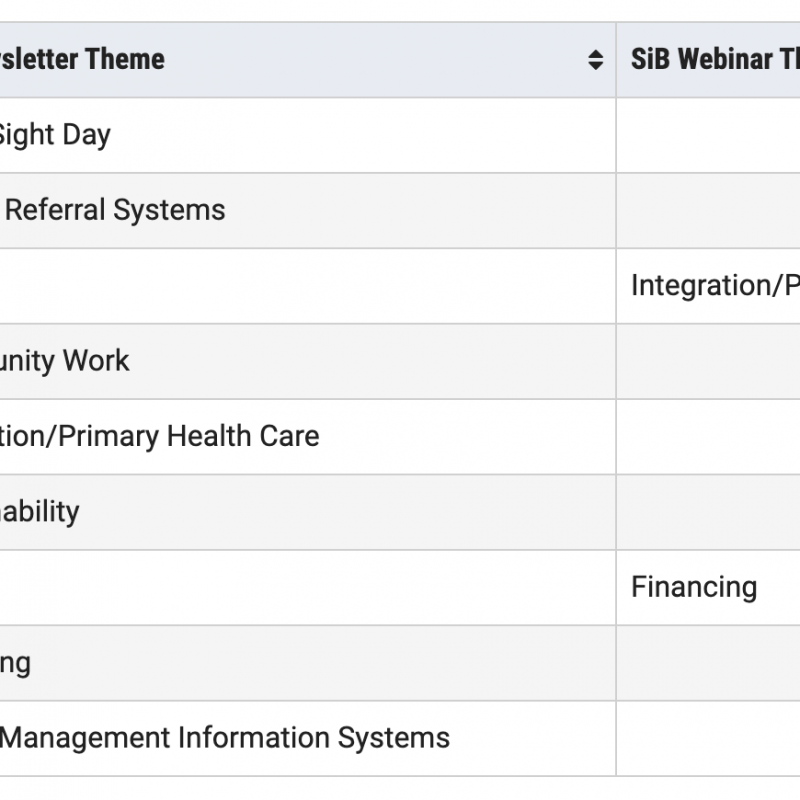The image size is (800, 800).
Task: Click empty webinar cell beside Community Work
Action: click(x=708, y=361)
